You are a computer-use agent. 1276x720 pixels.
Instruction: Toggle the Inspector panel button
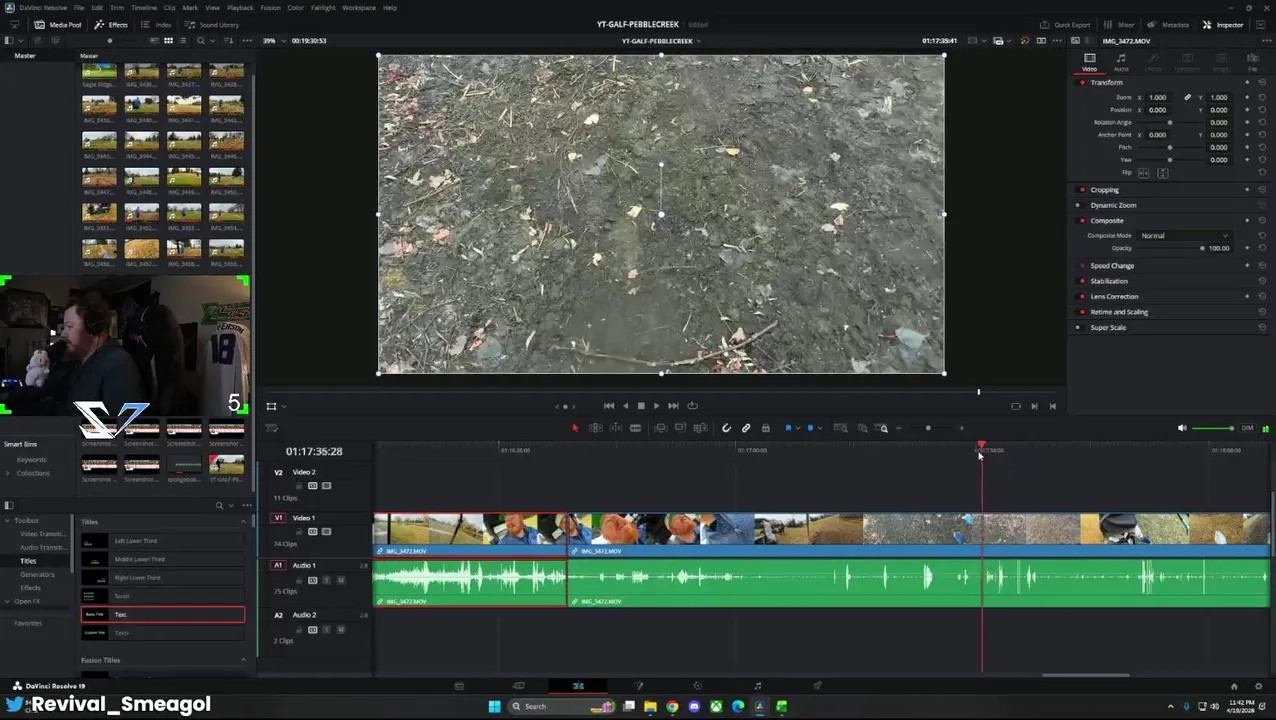click(1223, 25)
